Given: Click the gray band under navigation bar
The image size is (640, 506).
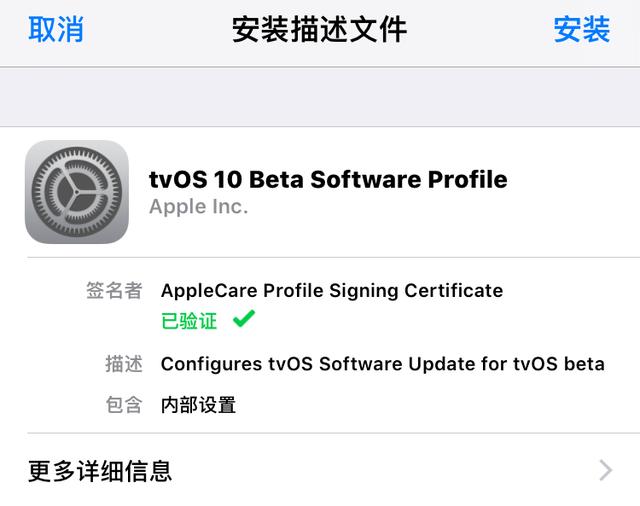Looking at the screenshot, I should pyautogui.click(x=320, y=97).
